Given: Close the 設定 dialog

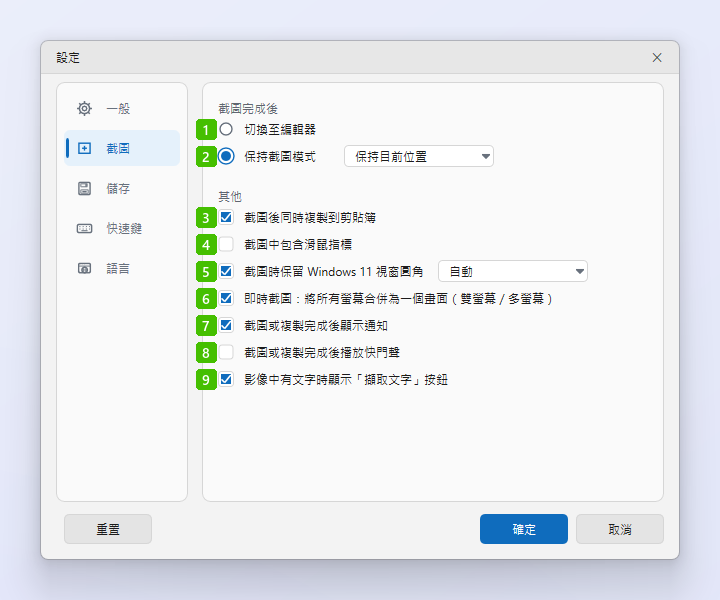Looking at the screenshot, I should tap(657, 58).
